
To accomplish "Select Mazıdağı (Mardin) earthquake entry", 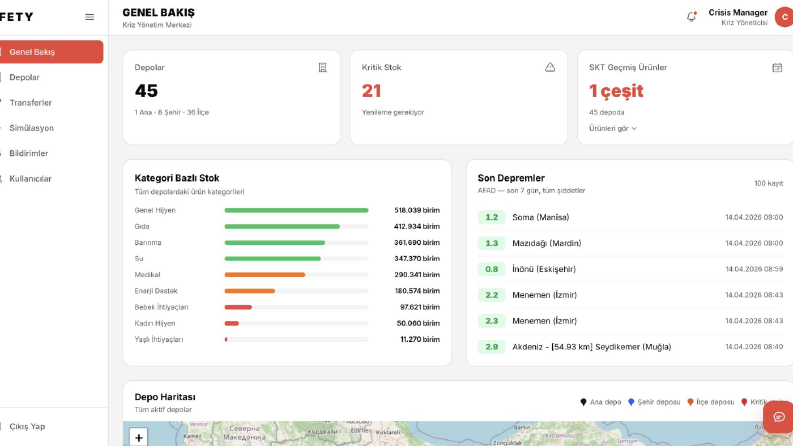I will [630, 243].
